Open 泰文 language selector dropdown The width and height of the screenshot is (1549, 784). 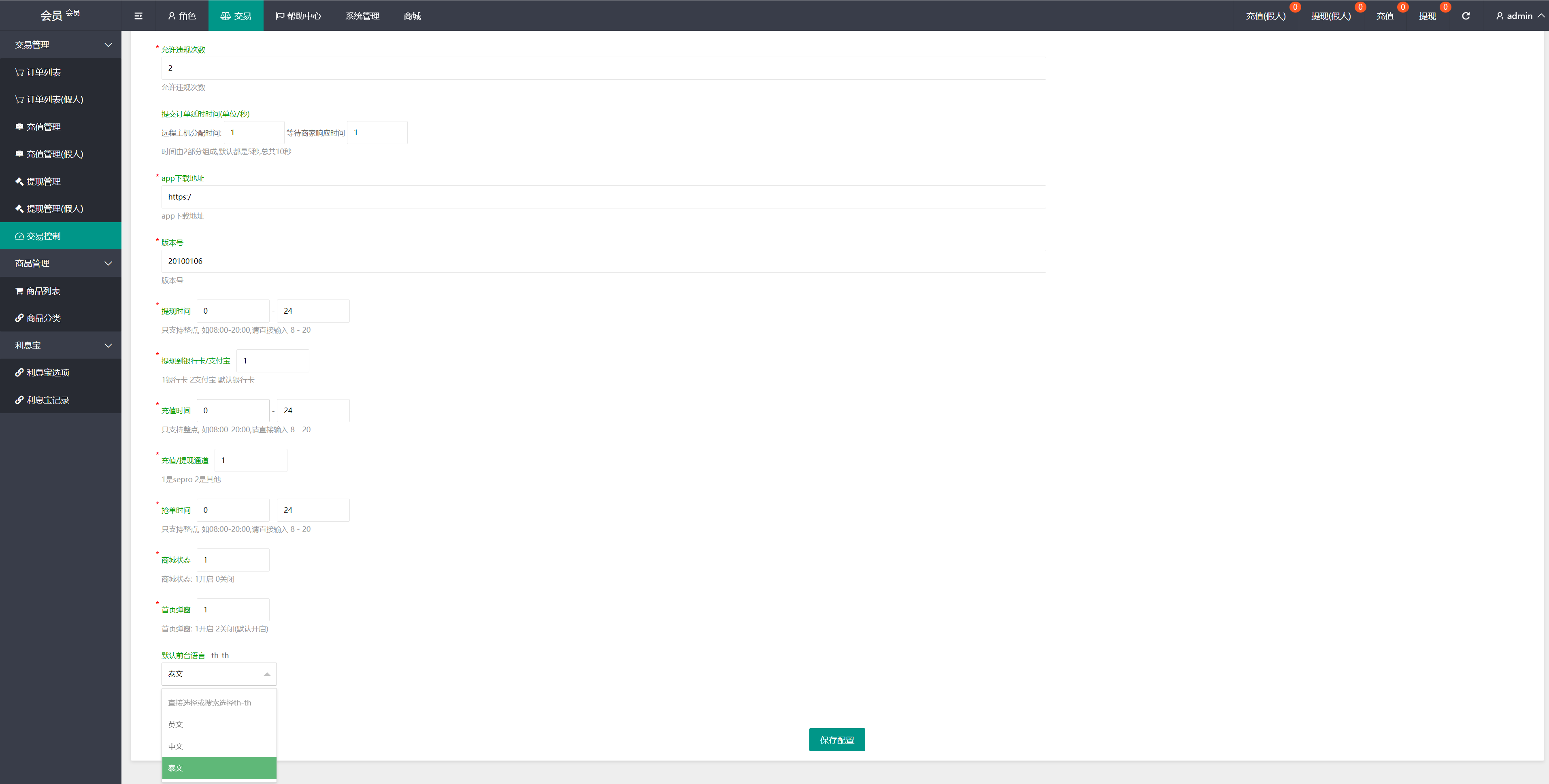[x=217, y=674]
